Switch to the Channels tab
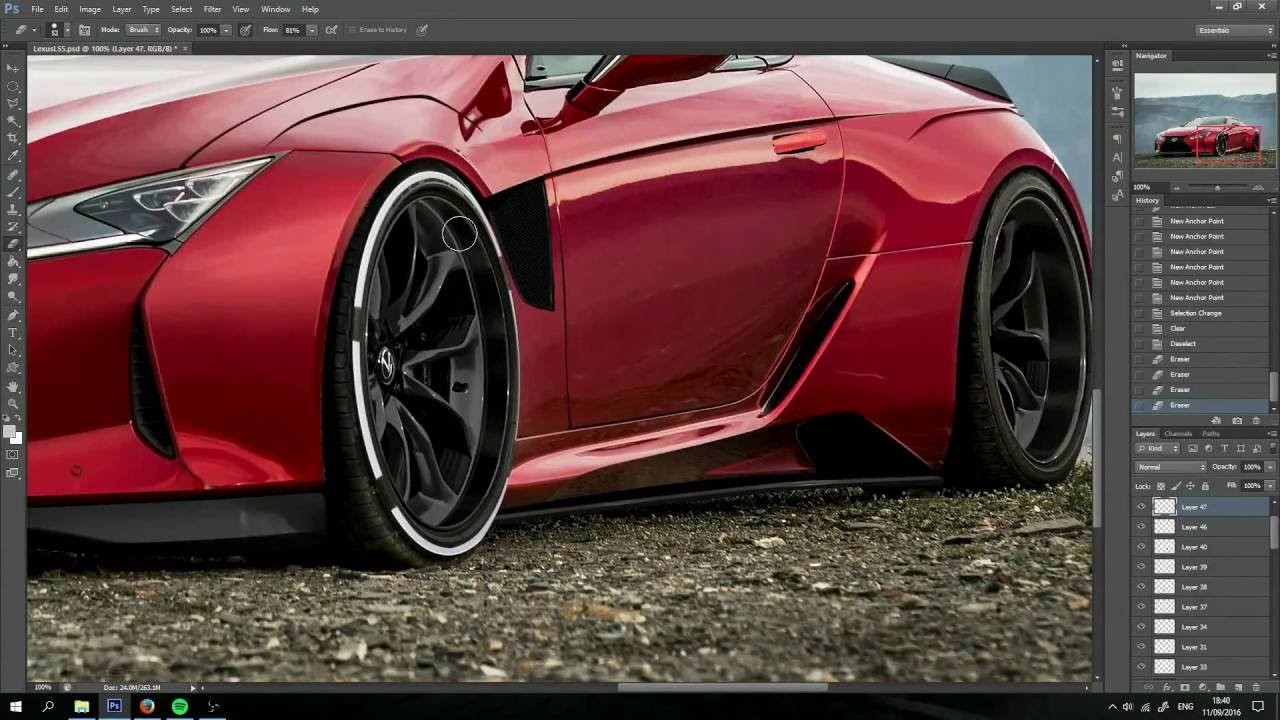The width and height of the screenshot is (1280, 720). 1178,433
